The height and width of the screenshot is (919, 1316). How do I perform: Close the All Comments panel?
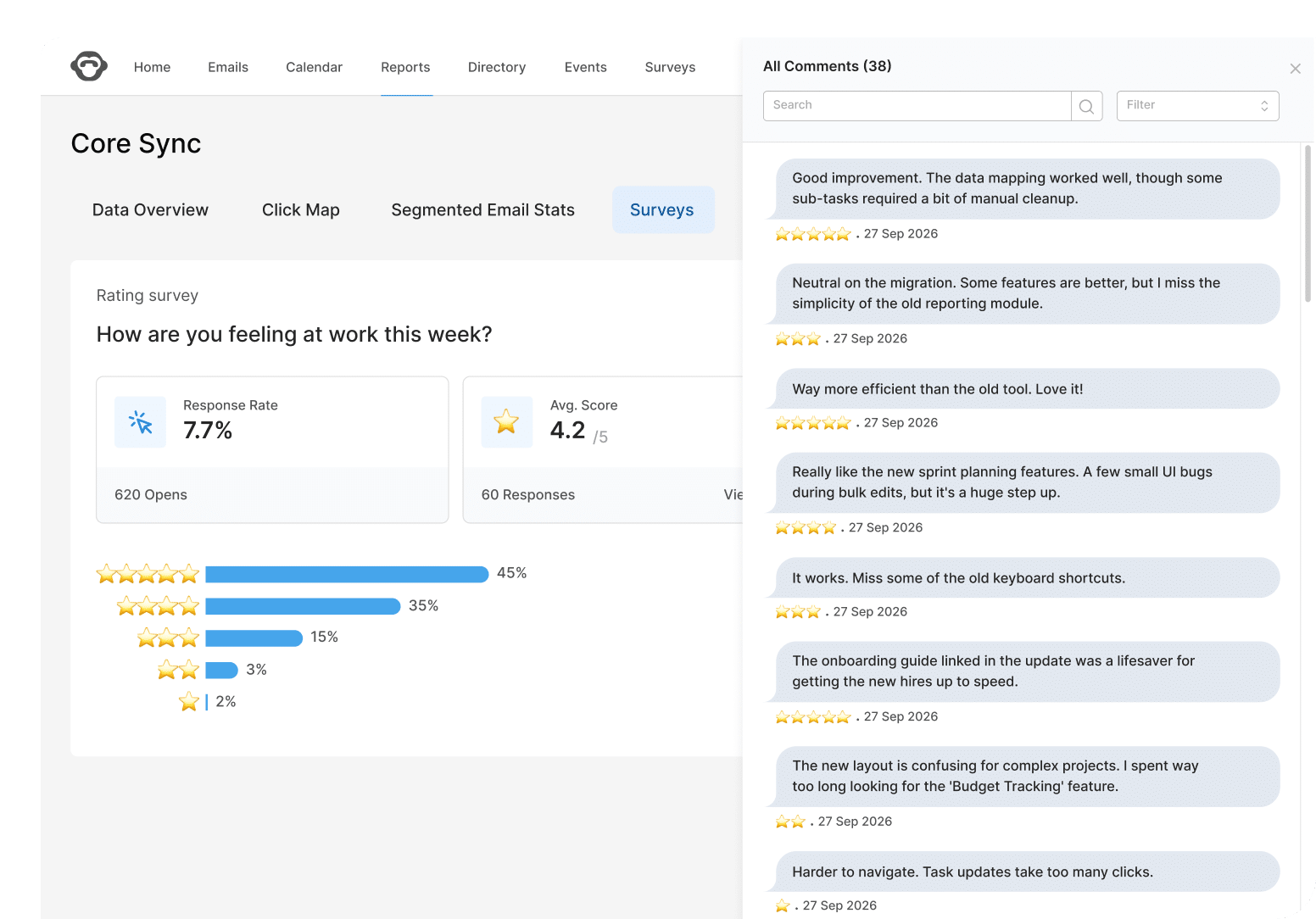click(1295, 69)
